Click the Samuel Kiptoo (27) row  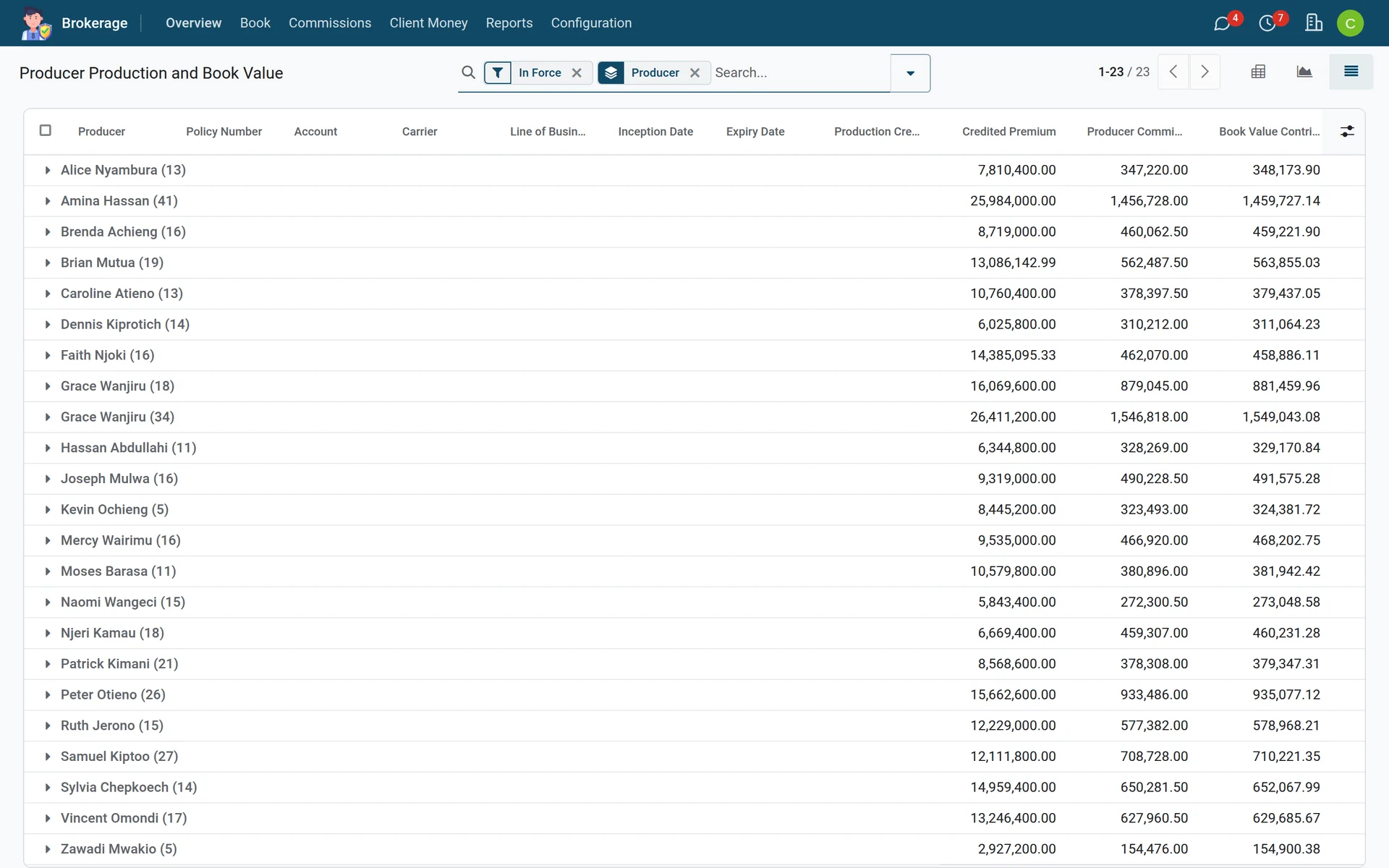694,757
